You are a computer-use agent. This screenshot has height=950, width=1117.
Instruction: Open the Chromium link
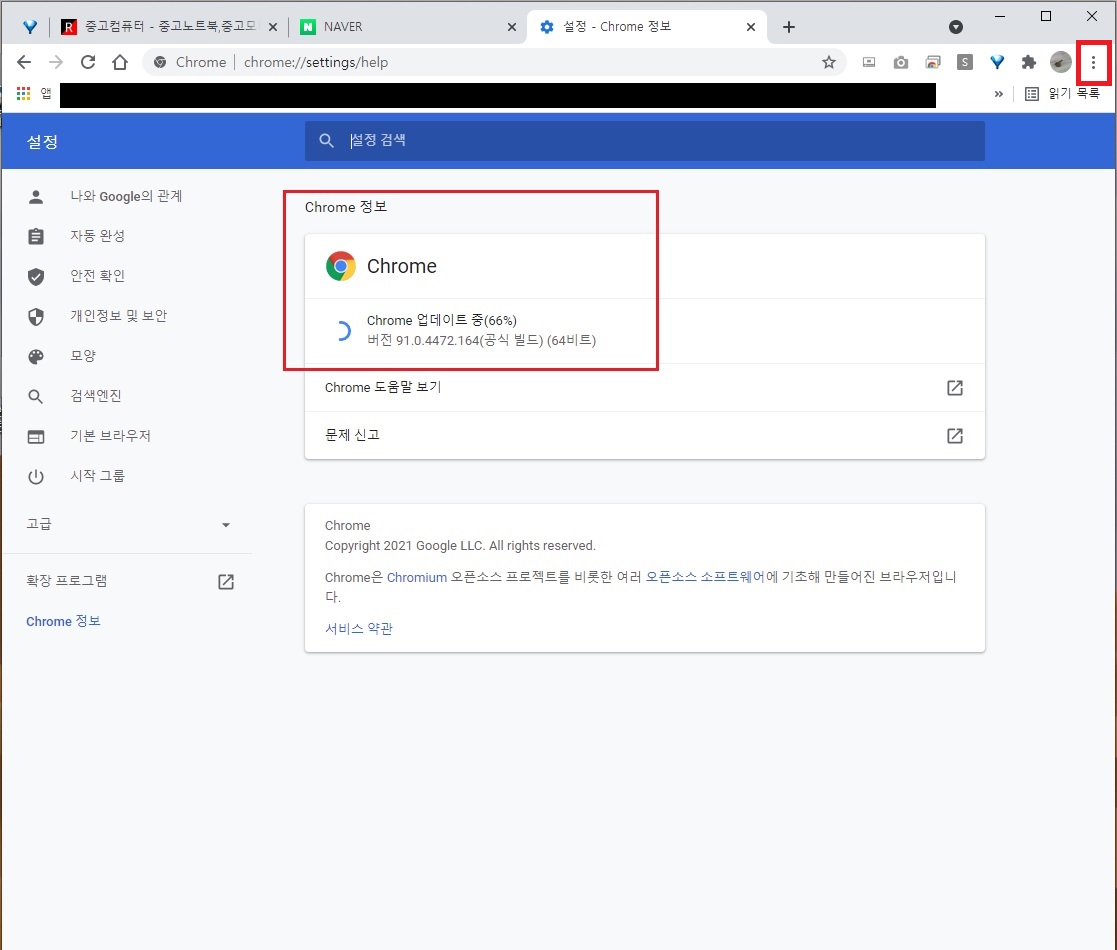417,577
